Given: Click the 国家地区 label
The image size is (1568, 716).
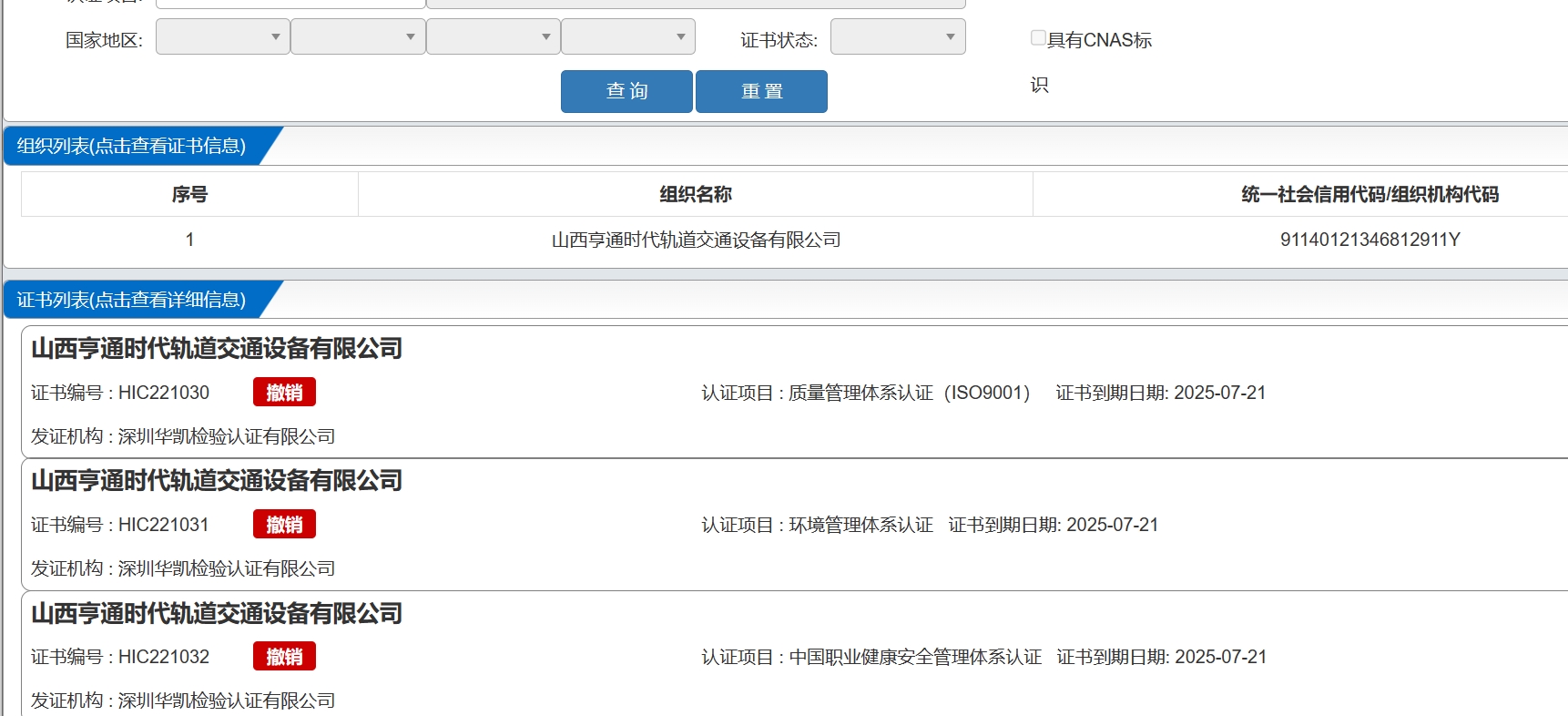Looking at the screenshot, I should [x=104, y=40].
